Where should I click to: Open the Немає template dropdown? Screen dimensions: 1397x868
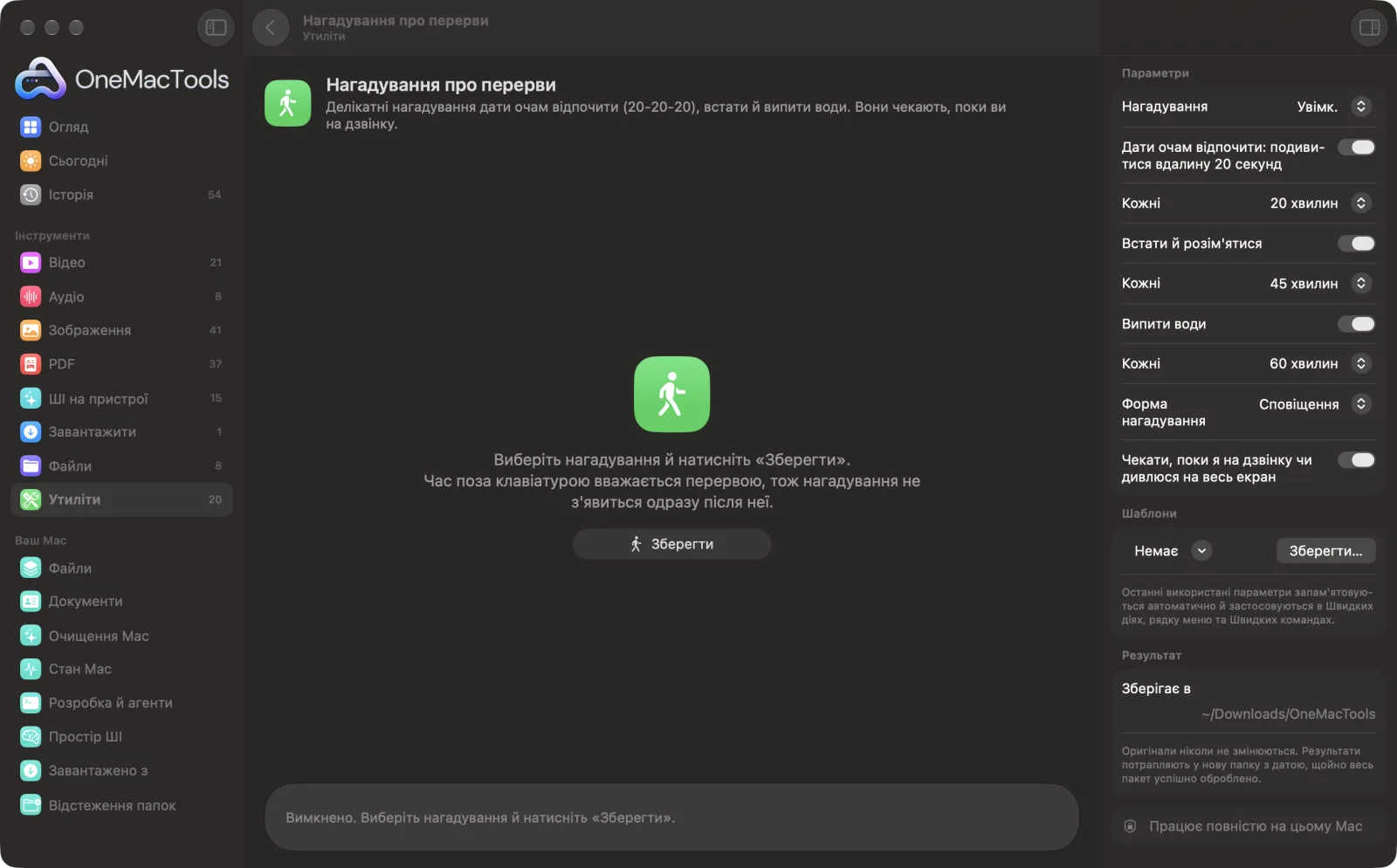1172,551
